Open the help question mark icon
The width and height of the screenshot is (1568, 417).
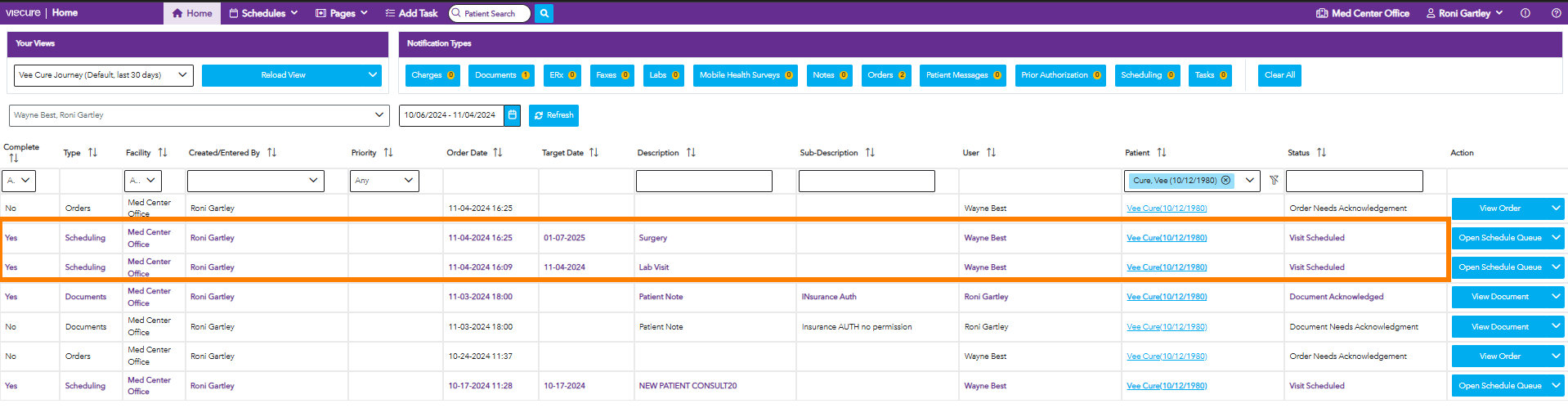(x=1556, y=13)
